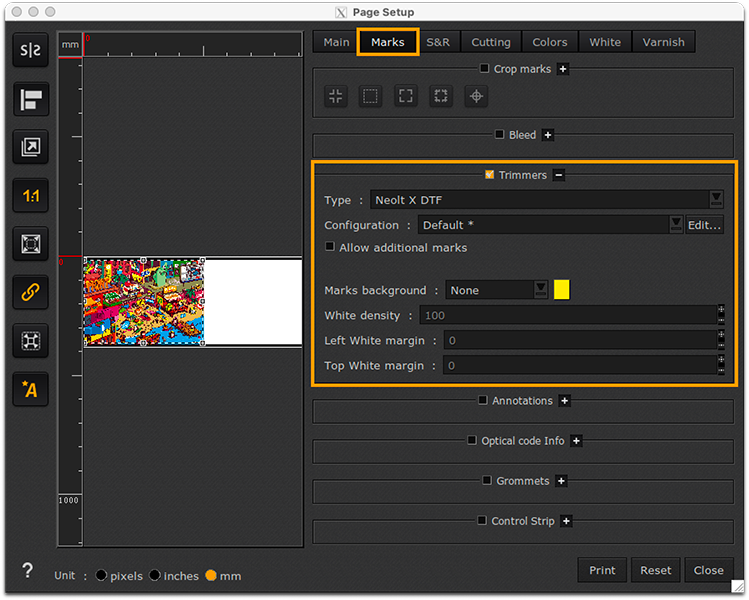Click the S|S mirror icon in sidebar
This screenshot has width=749, height=600.
pyautogui.click(x=31, y=50)
